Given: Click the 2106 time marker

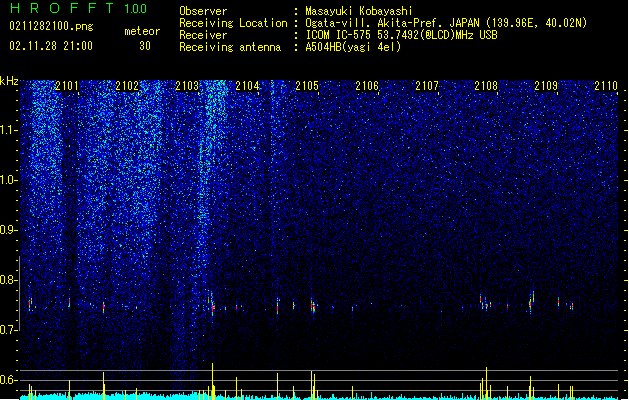Looking at the screenshot, I should tap(367, 86).
